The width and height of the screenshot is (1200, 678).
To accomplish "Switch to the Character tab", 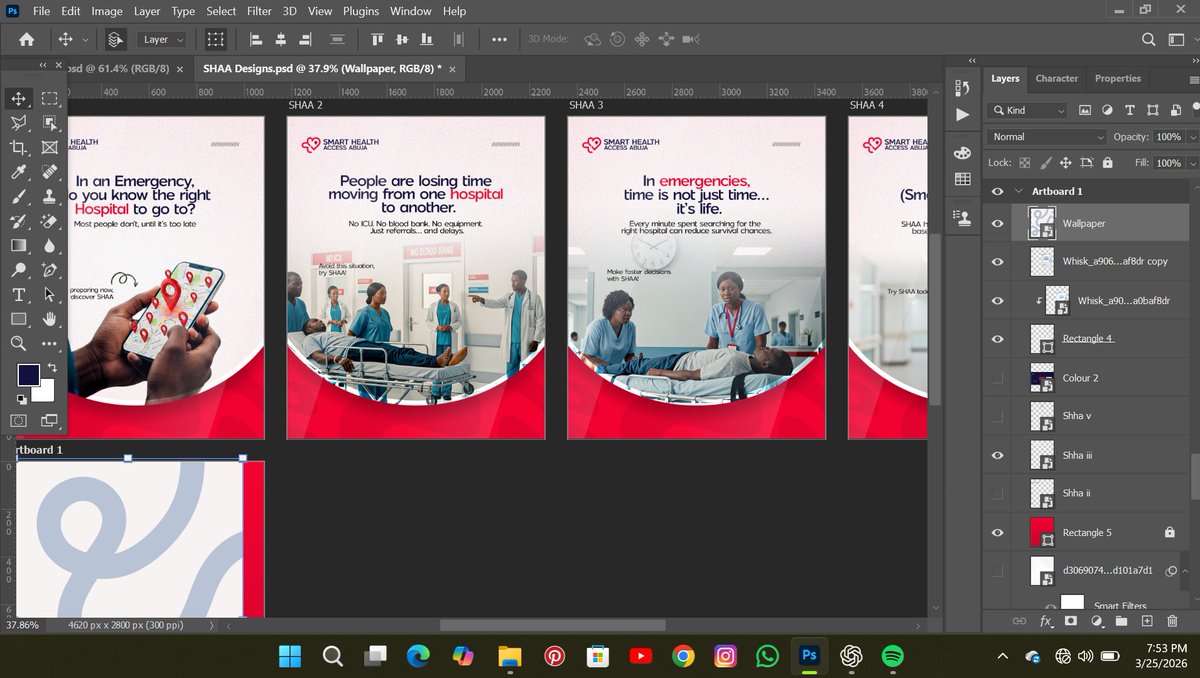I will click(1056, 78).
